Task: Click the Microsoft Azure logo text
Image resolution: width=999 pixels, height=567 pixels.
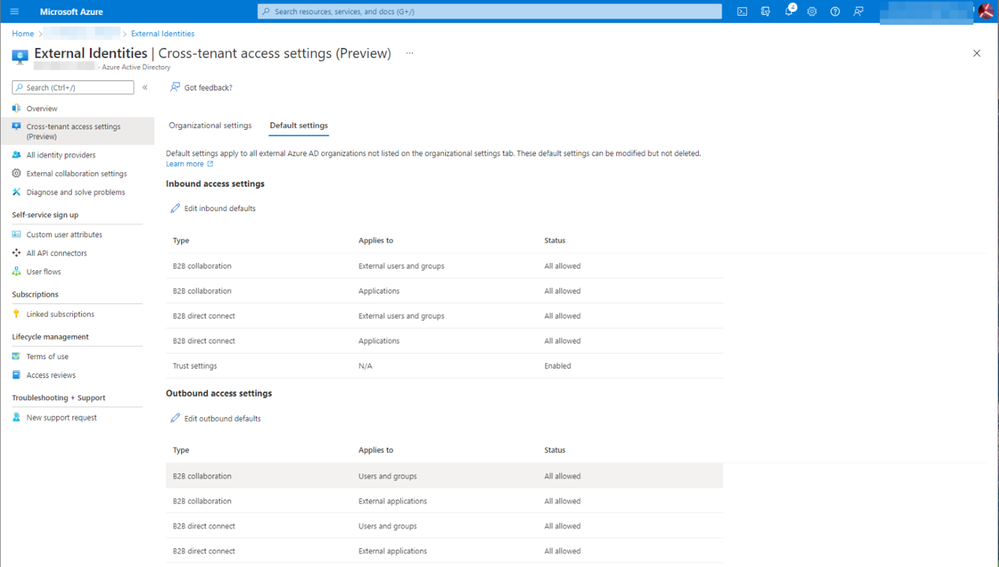Action: tap(71, 11)
